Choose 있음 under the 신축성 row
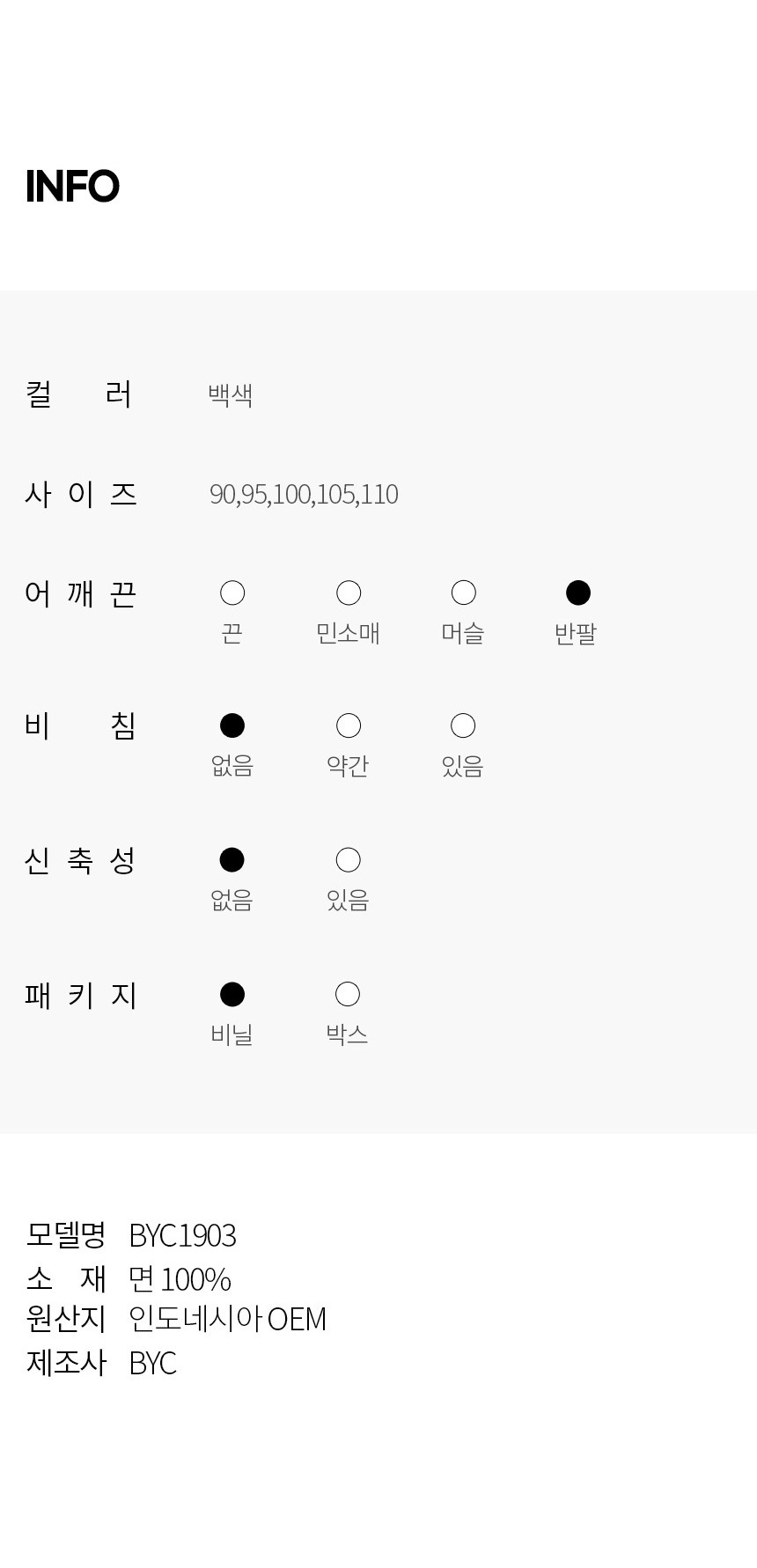Viewport: 757px width, 1568px height. tap(349, 859)
